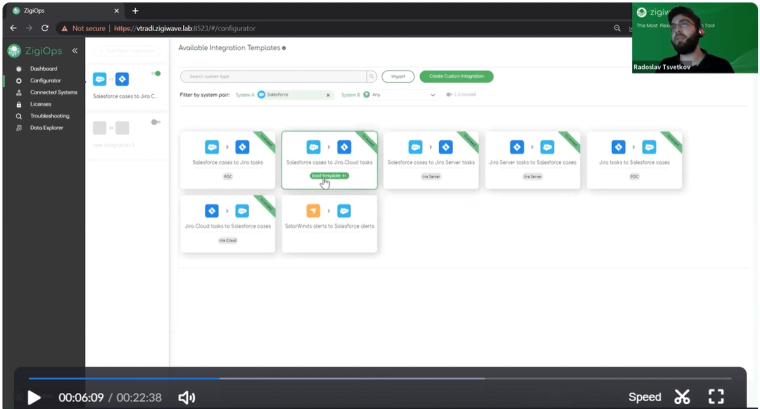This screenshot has height=409, width=760.
Task: Play the video with the play button
Action: click(x=34, y=398)
